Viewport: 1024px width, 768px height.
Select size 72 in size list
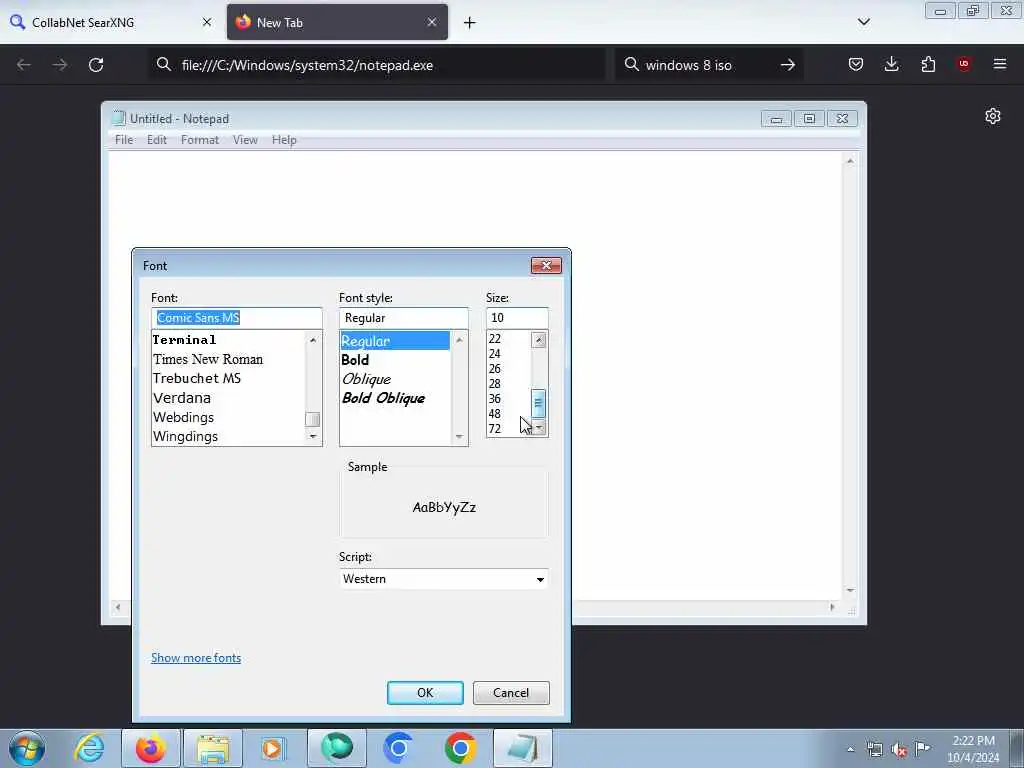click(x=508, y=429)
